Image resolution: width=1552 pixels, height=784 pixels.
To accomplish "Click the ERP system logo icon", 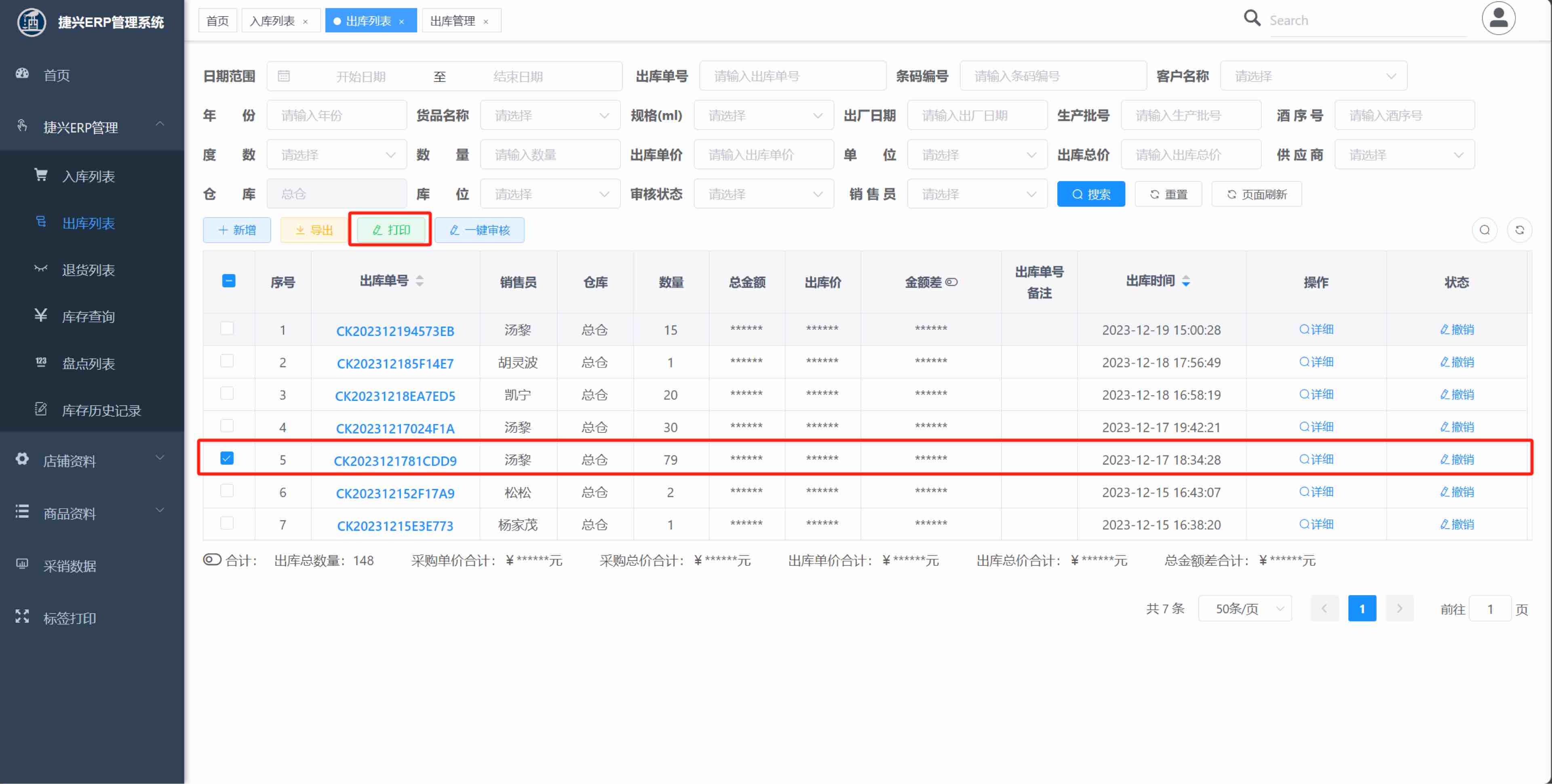I will coord(32,22).
